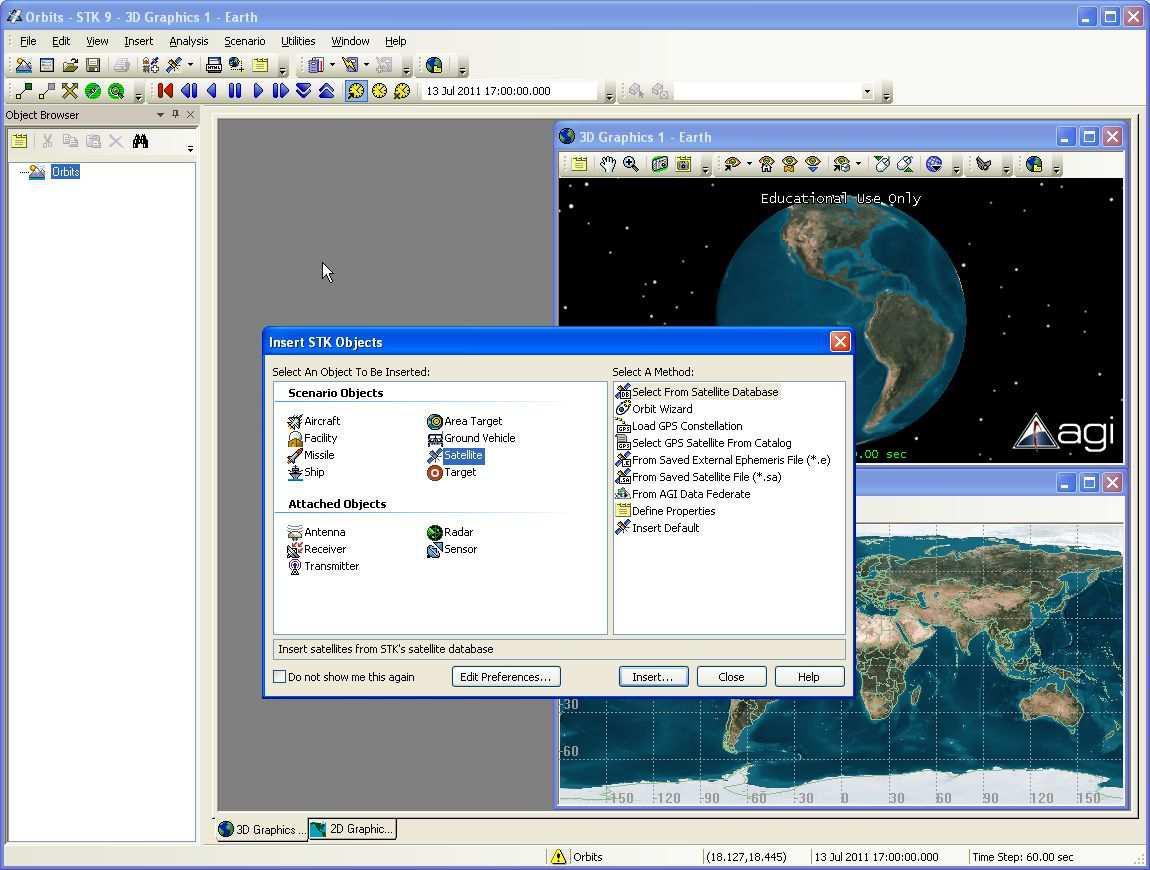Open the File menu
The width and height of the screenshot is (1150, 870).
[x=28, y=41]
